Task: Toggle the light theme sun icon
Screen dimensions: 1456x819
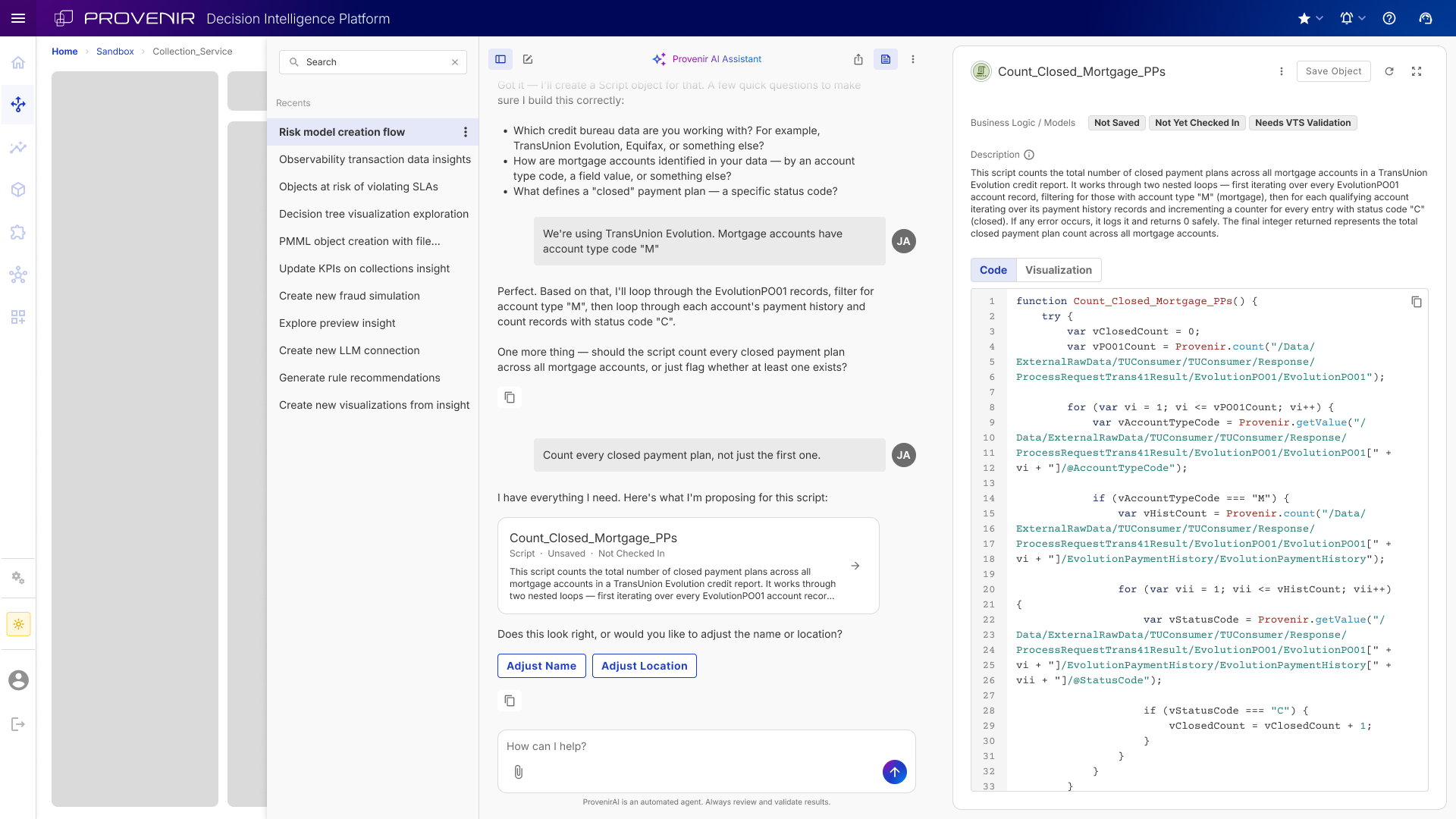Action: coord(18,624)
